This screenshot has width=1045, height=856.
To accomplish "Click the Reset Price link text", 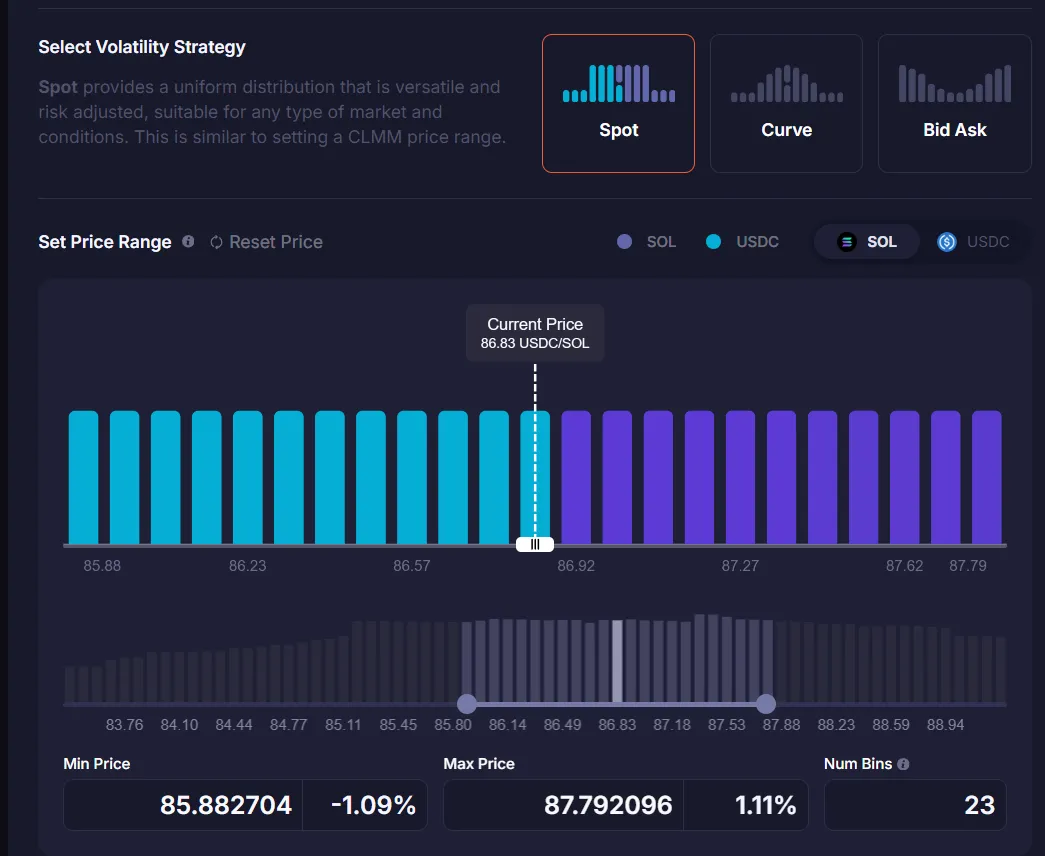I will coord(276,242).
